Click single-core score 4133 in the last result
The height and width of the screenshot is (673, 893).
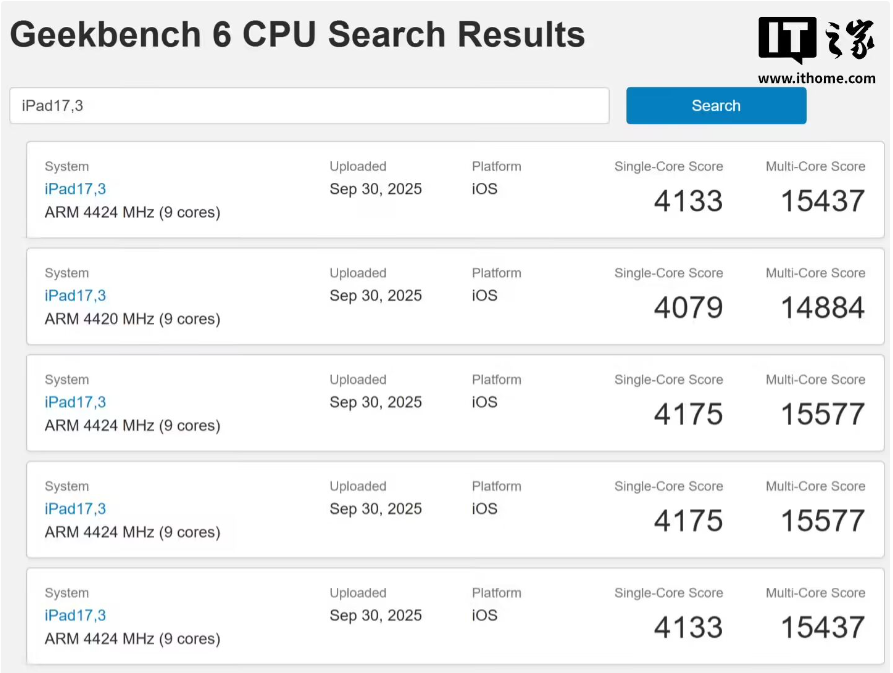[x=688, y=628]
